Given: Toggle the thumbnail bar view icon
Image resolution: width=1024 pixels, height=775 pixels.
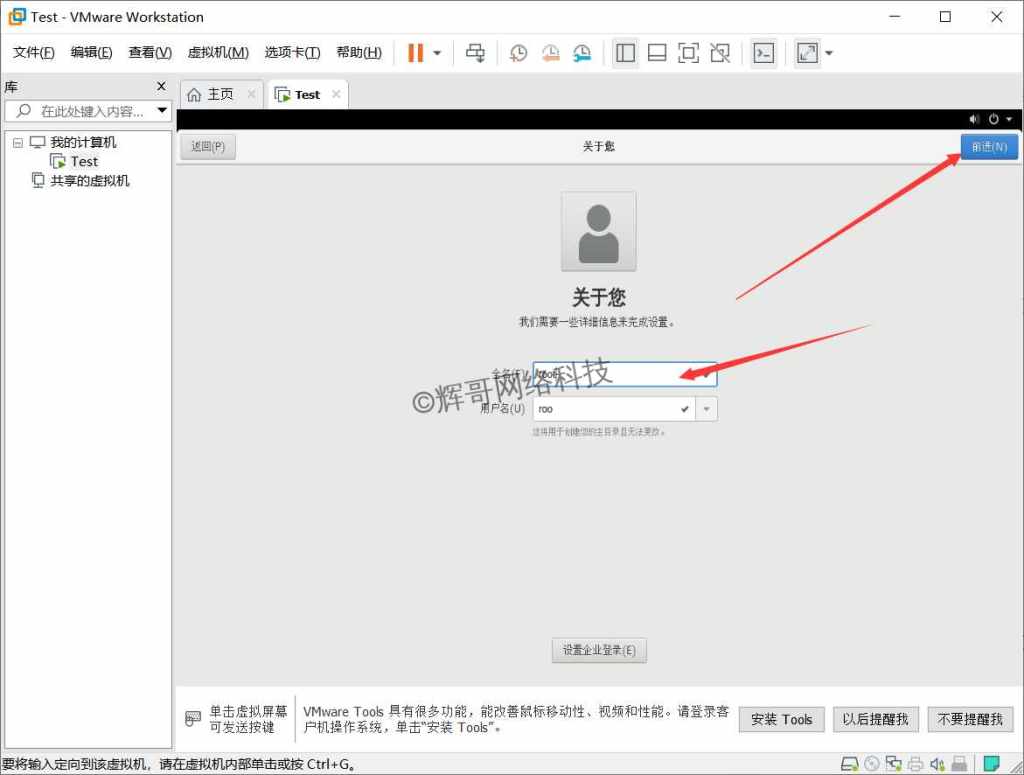Looking at the screenshot, I should (x=656, y=53).
